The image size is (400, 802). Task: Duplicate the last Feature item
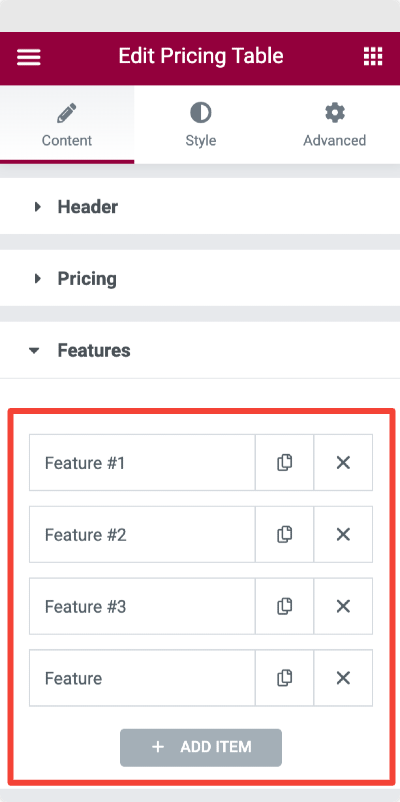coord(284,678)
